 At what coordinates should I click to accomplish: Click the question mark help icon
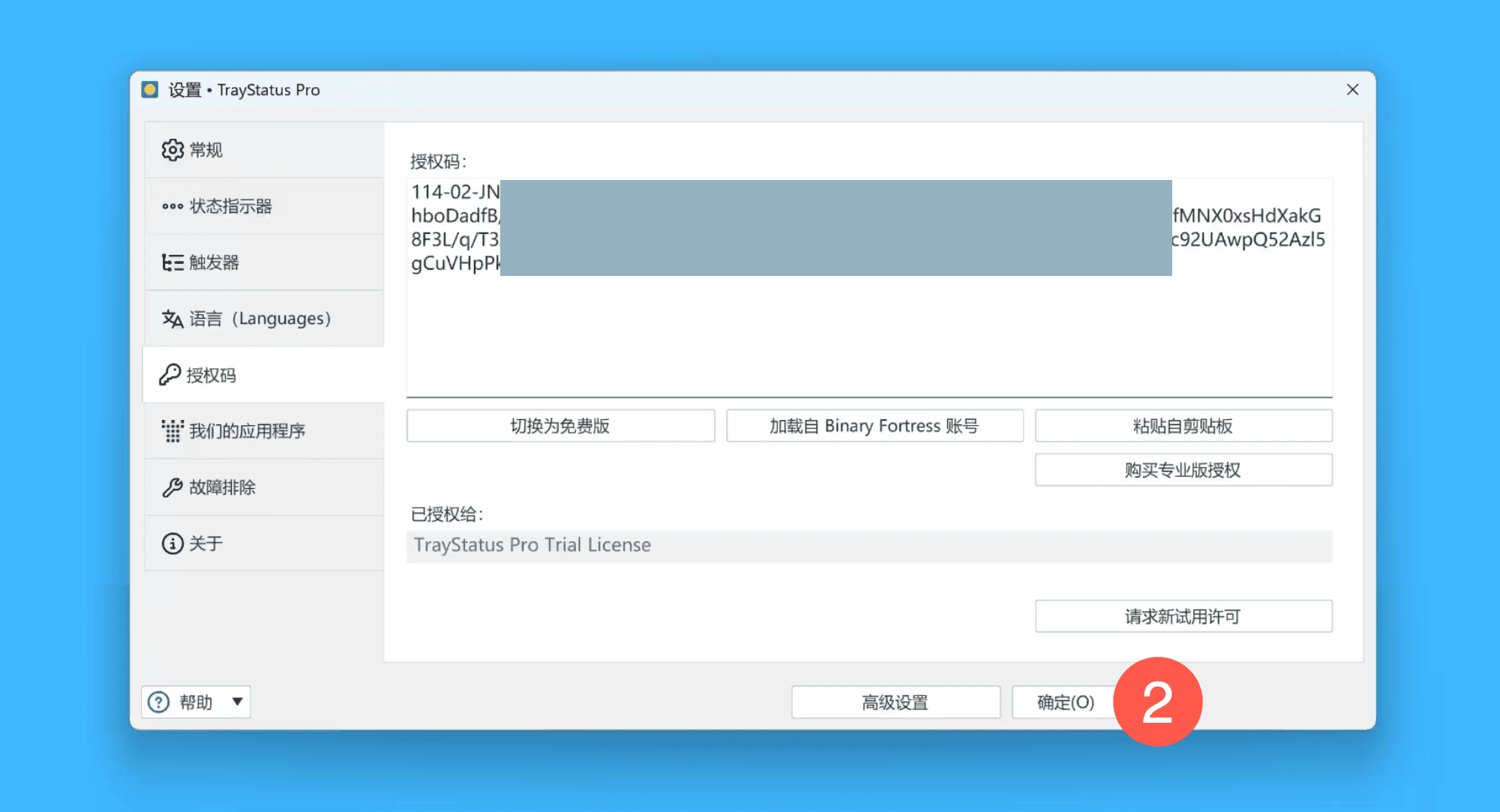pos(158,703)
